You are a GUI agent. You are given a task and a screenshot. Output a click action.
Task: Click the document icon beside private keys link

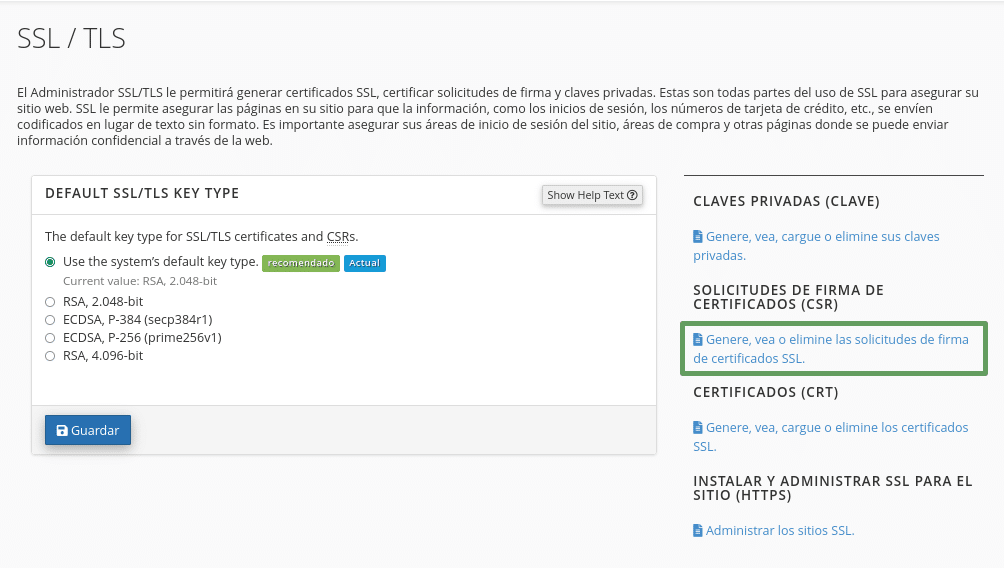[698, 237]
